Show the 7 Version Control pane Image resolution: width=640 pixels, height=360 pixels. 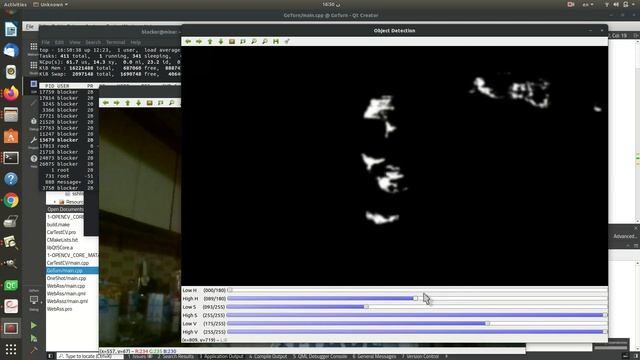(420, 356)
